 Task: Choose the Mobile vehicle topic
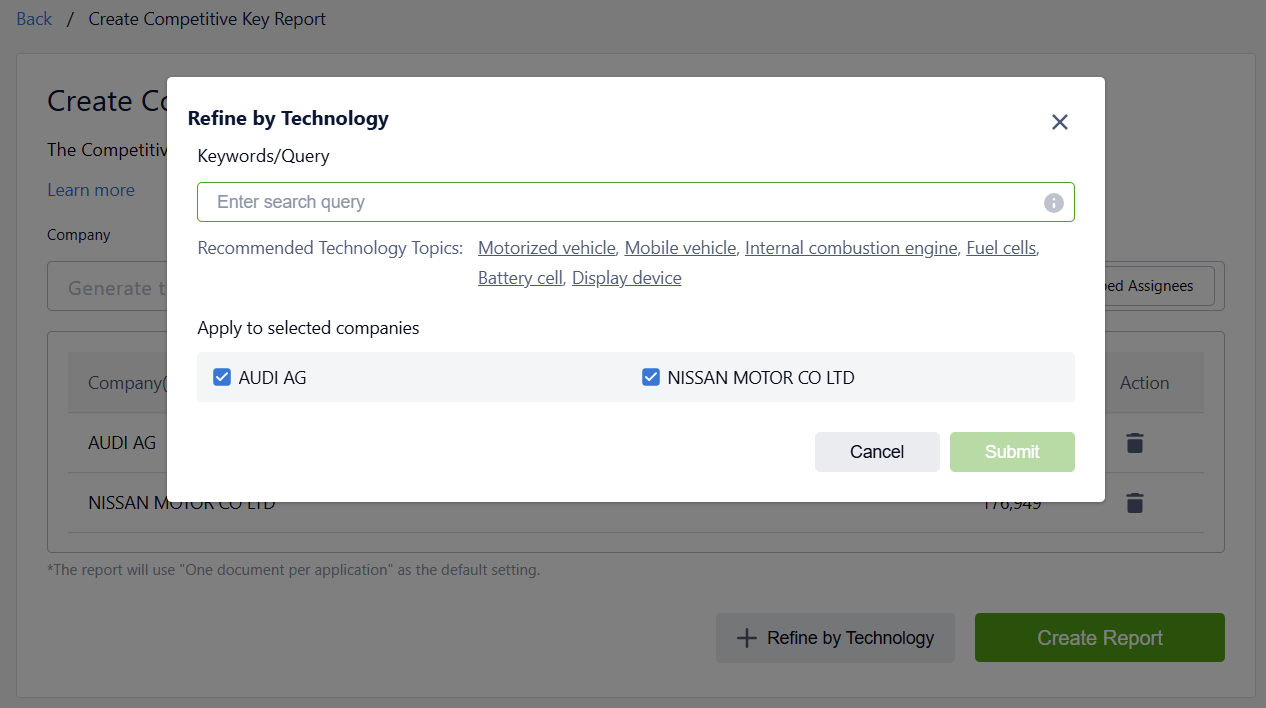click(680, 248)
